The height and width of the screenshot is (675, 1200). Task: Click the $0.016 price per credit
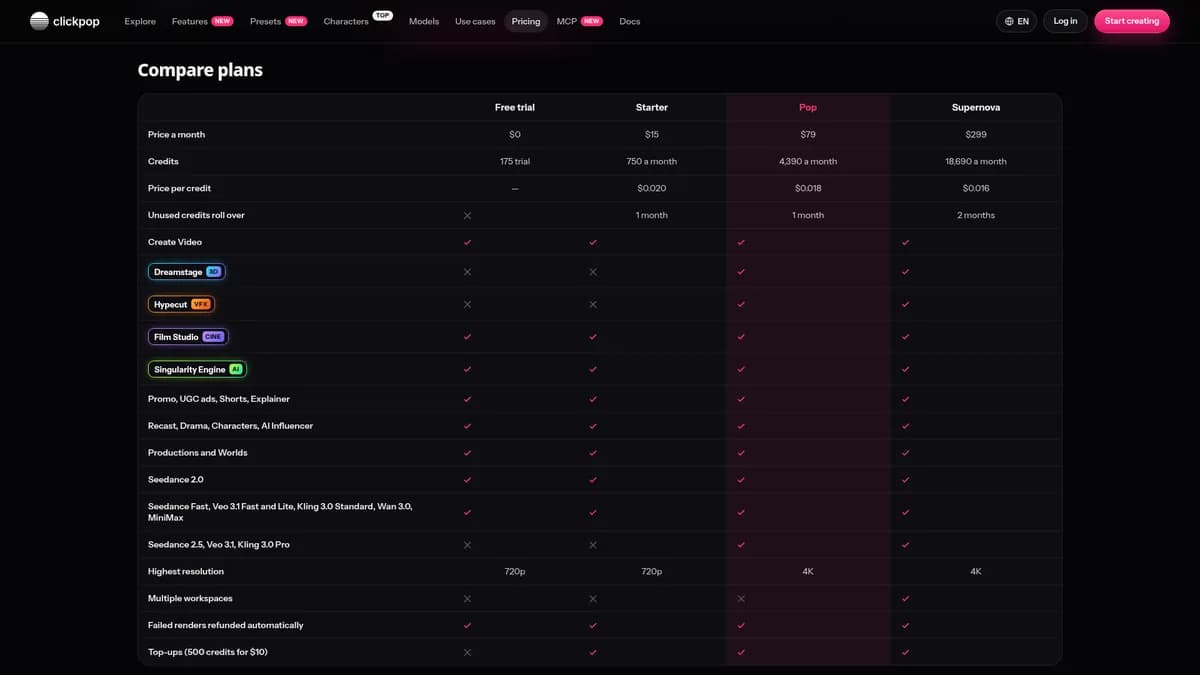tap(976, 188)
